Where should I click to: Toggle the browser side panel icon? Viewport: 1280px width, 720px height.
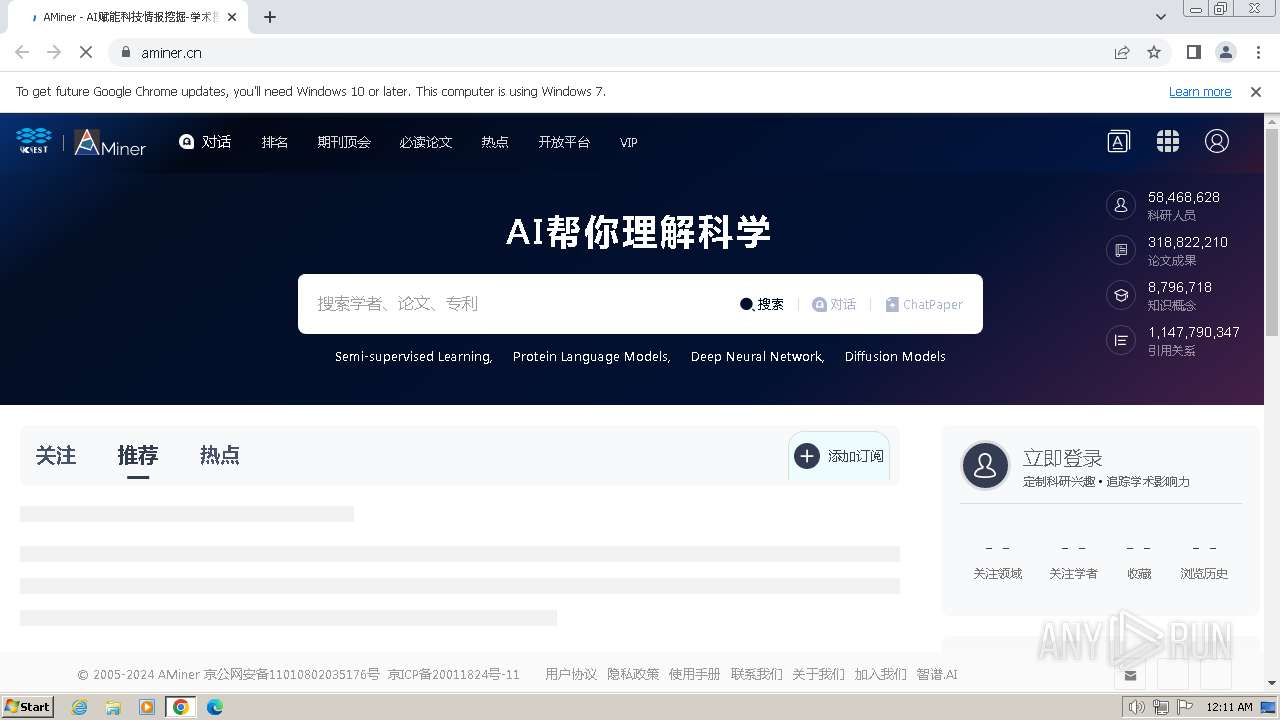tap(1193, 52)
